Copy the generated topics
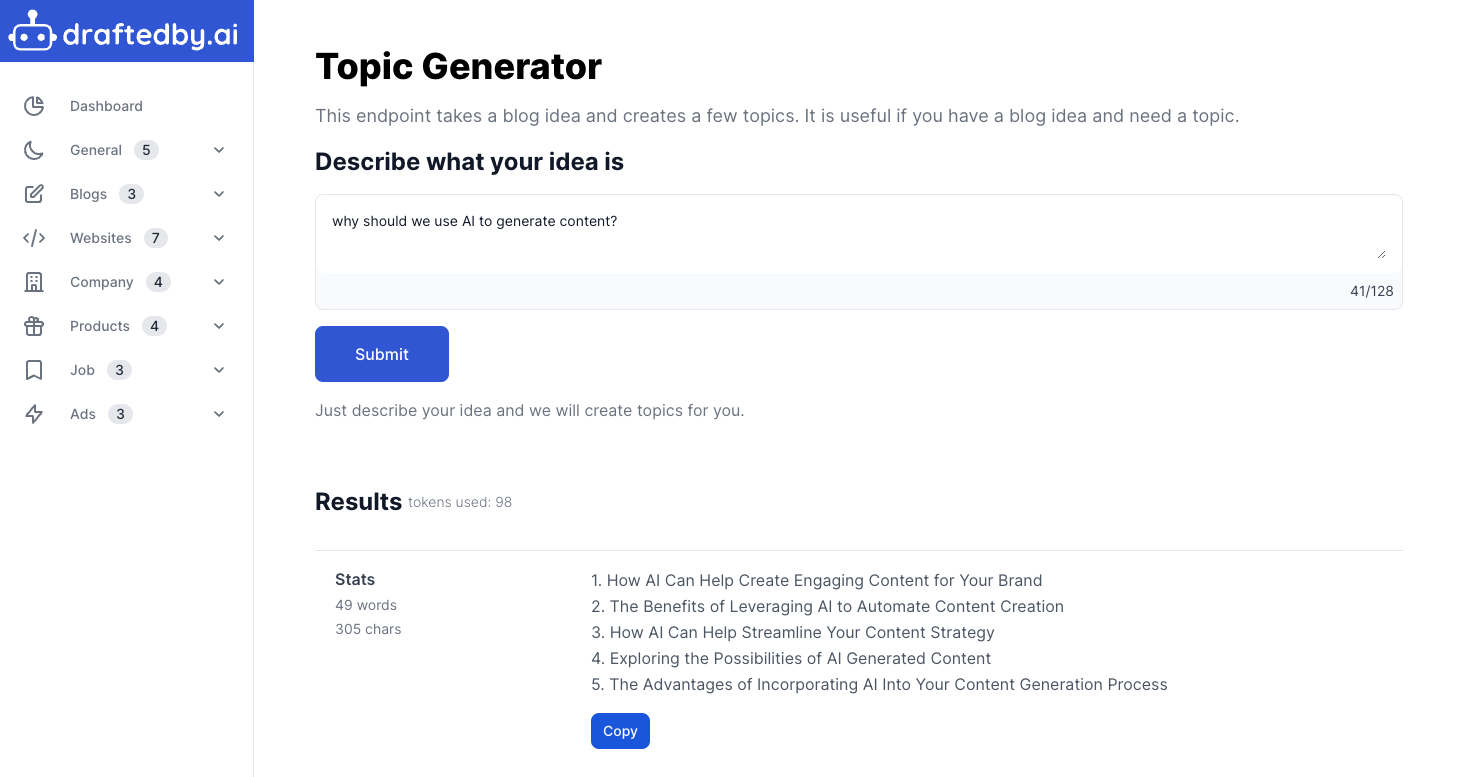This screenshot has height=777, width=1461. (x=620, y=731)
